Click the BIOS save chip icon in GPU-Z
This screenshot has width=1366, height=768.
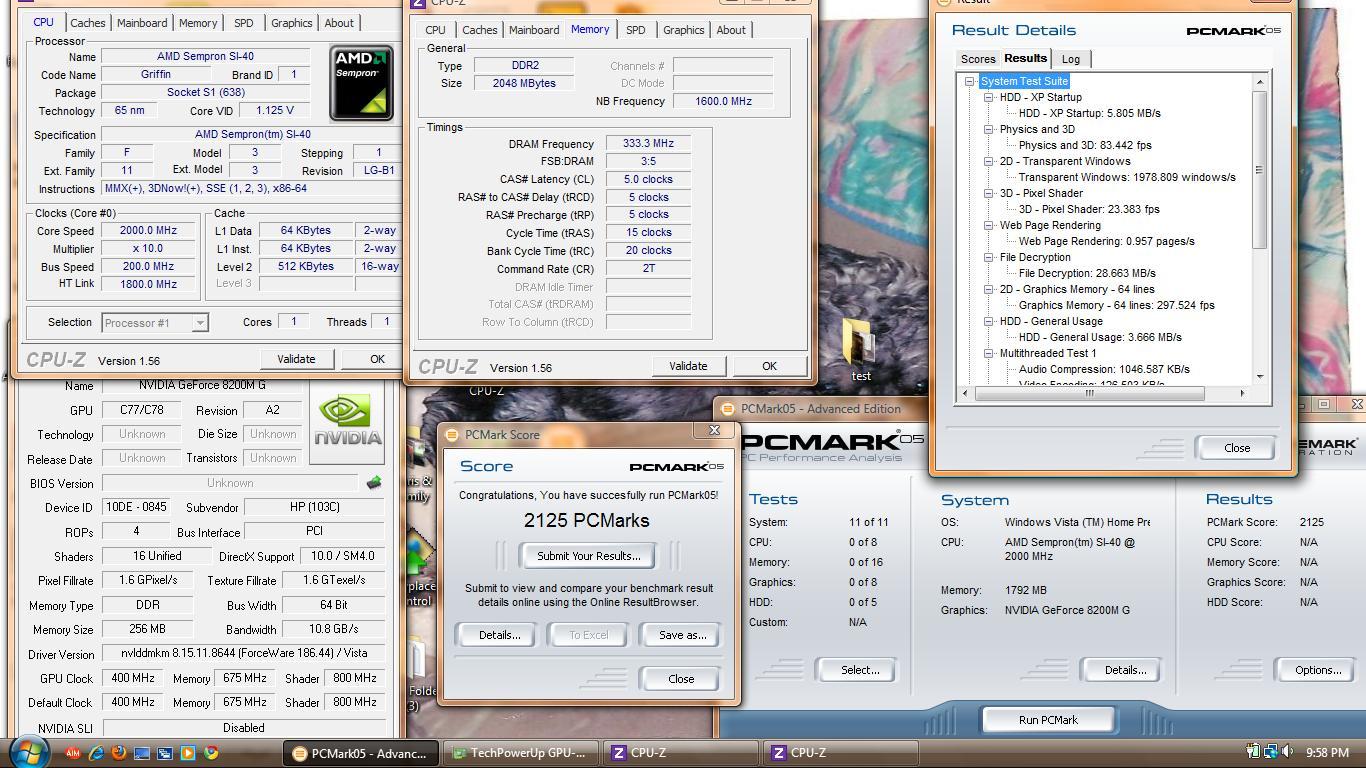coord(374,483)
